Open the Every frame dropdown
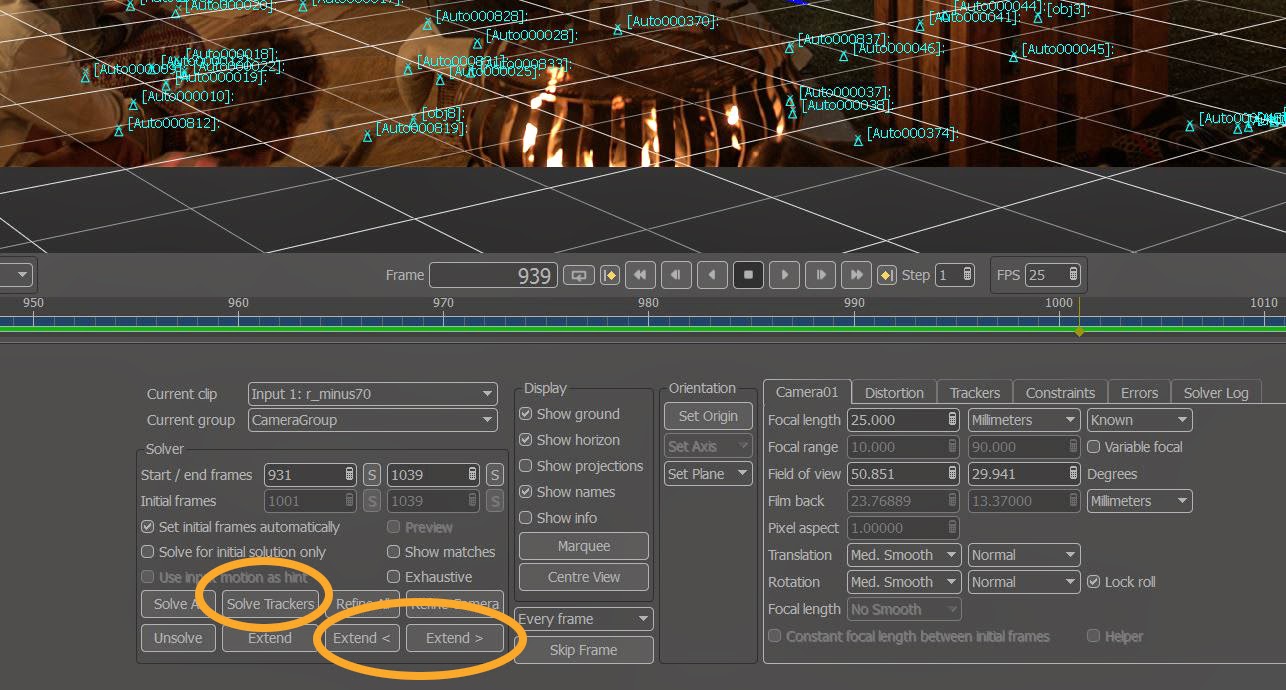 583,619
